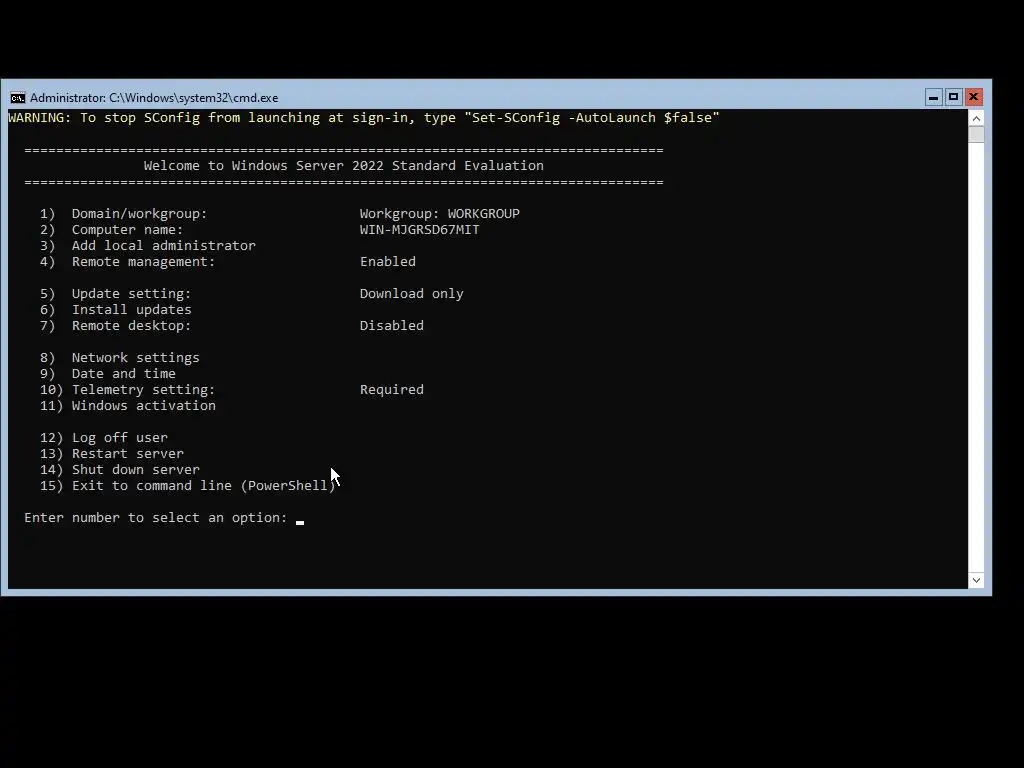
Task: Click the 'Welcome to Windows Server 2022 Standard Evaluation' heading
Action: tap(344, 166)
